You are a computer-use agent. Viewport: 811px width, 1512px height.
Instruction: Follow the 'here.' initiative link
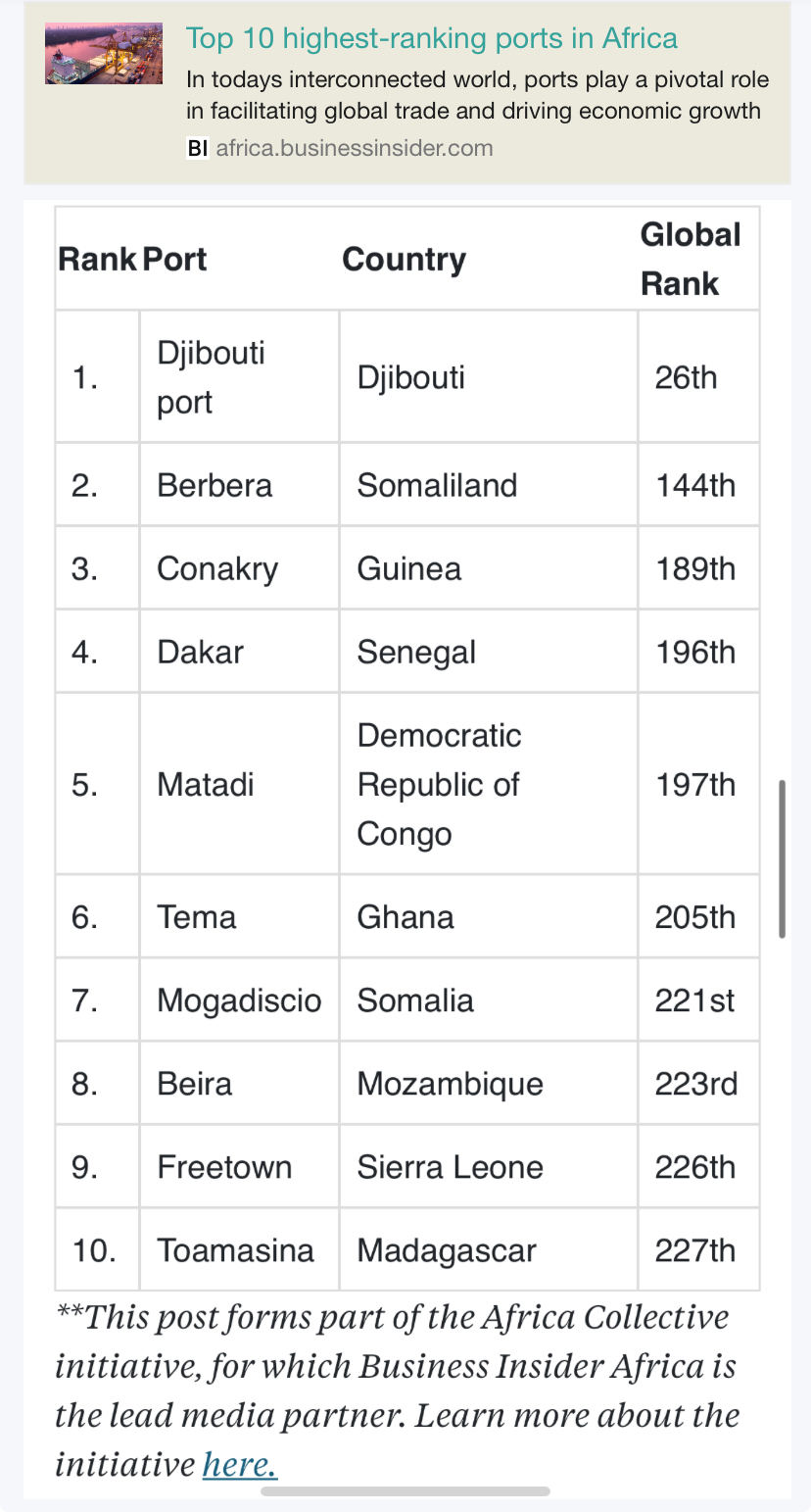point(240,1464)
